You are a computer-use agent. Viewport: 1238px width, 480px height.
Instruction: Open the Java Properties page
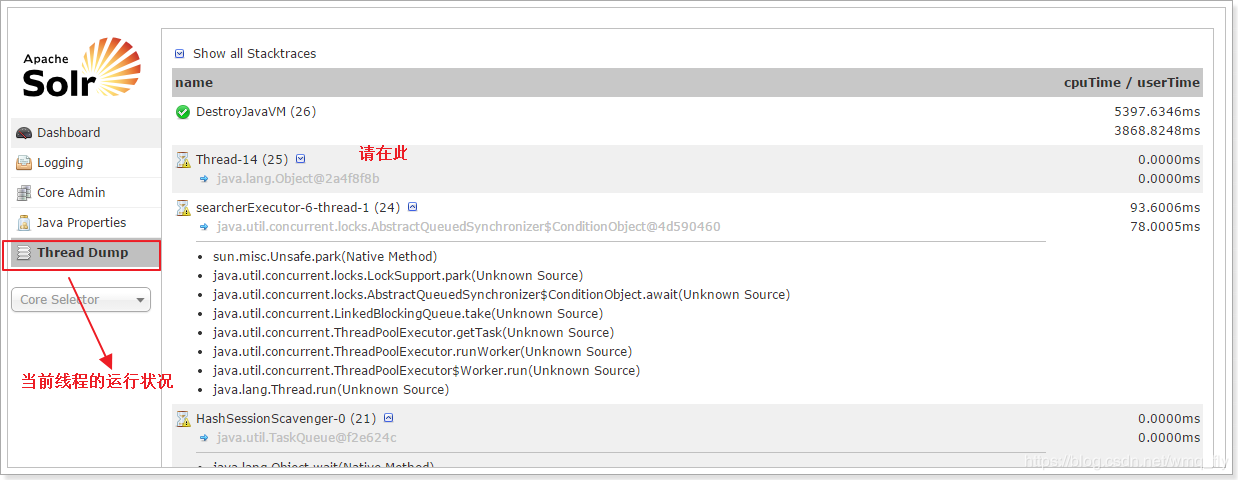[x=86, y=223]
